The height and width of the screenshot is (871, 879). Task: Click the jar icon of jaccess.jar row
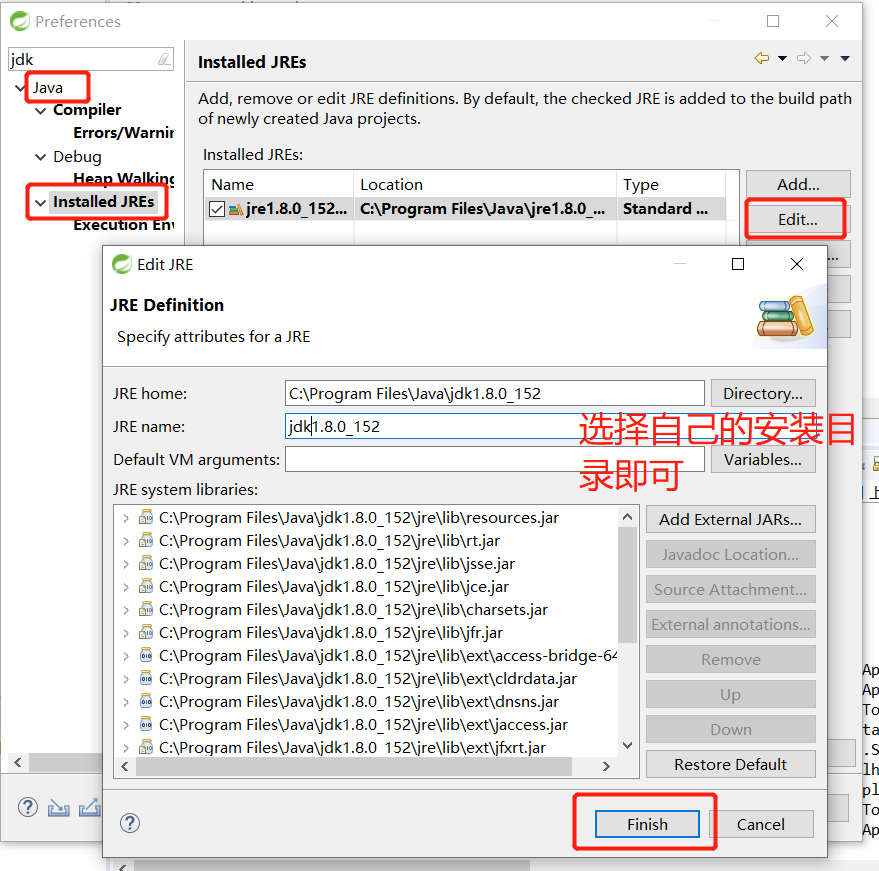point(146,724)
